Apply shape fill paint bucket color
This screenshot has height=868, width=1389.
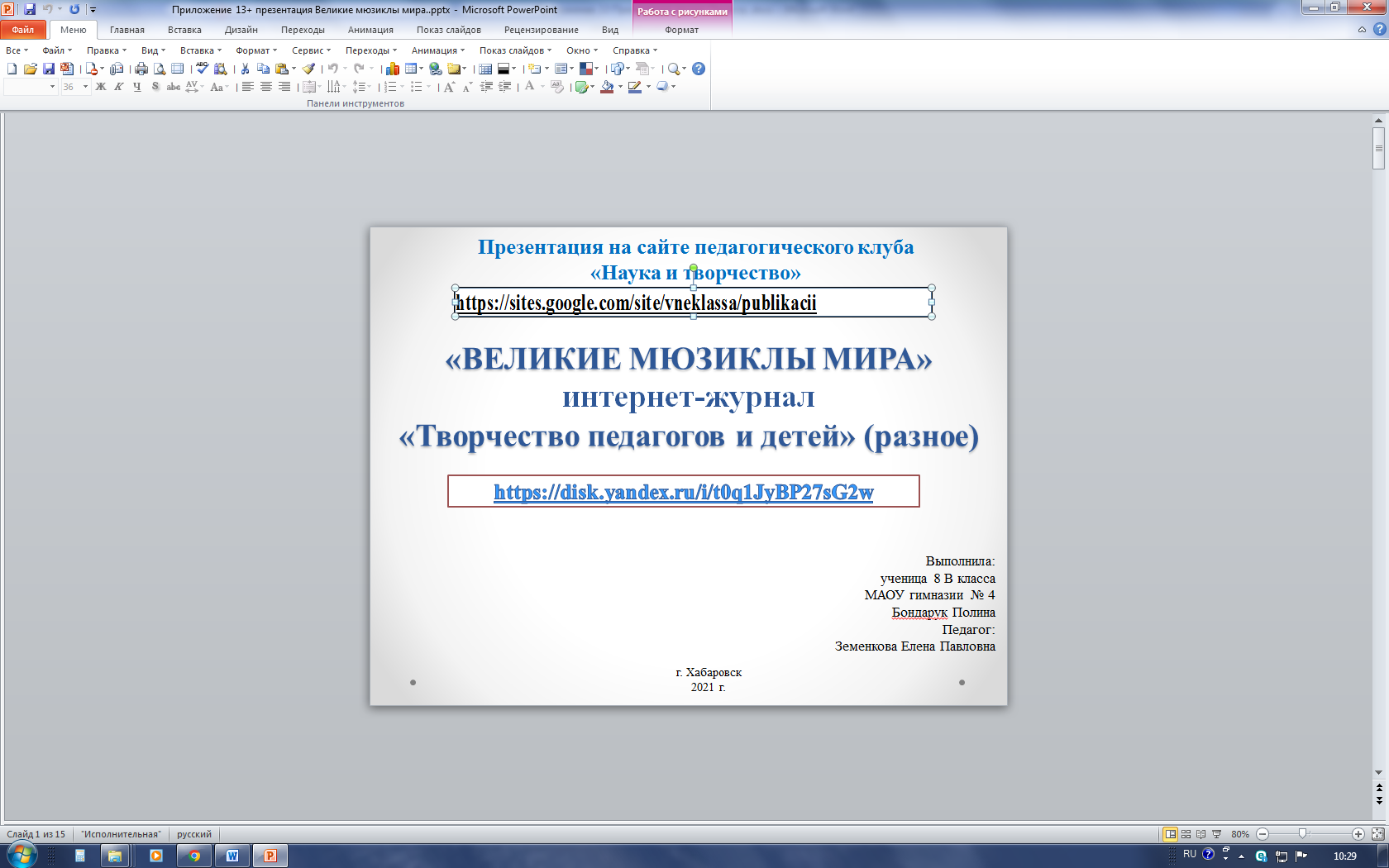pos(608,87)
